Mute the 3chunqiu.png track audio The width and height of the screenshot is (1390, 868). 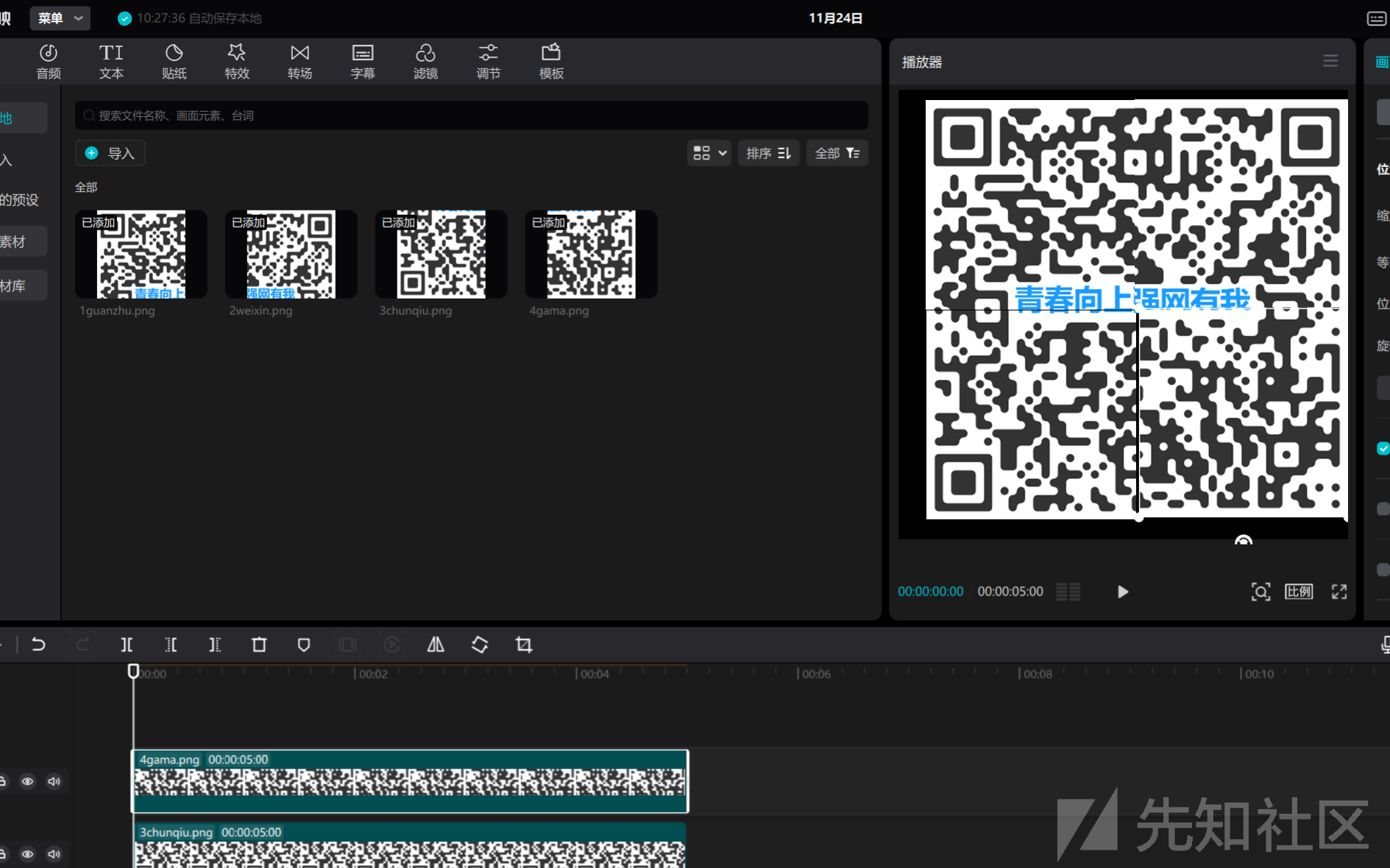pyautogui.click(x=54, y=854)
